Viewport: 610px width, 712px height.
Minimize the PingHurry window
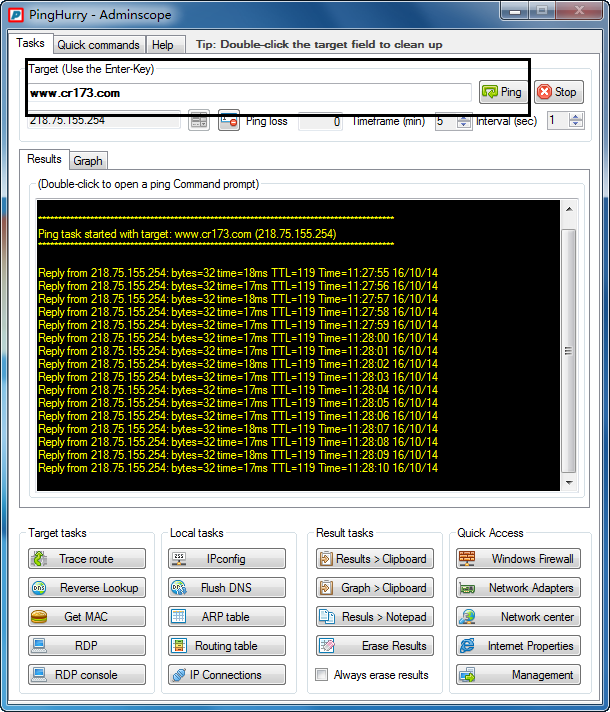(515, 11)
